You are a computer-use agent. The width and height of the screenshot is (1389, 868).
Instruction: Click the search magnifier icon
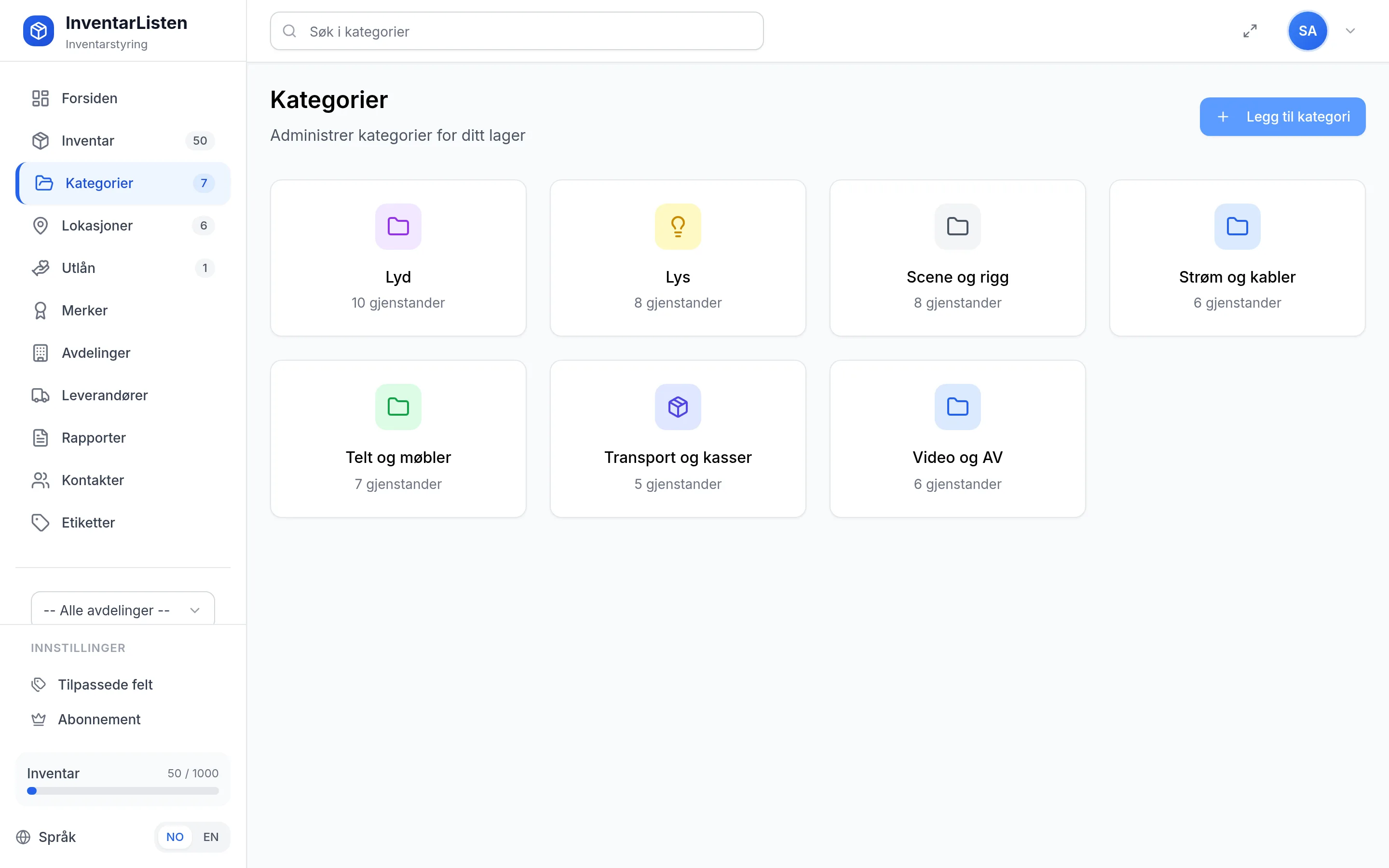click(290, 31)
